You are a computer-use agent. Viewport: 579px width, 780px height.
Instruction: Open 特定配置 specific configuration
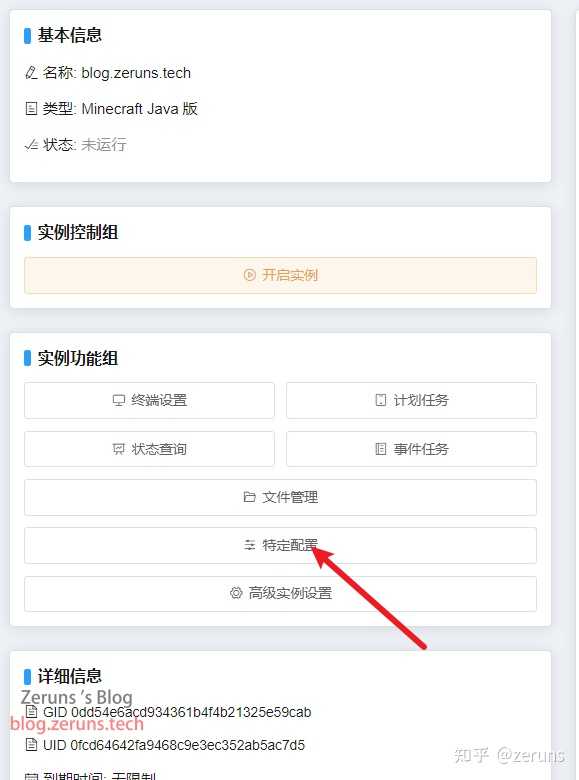(281, 546)
